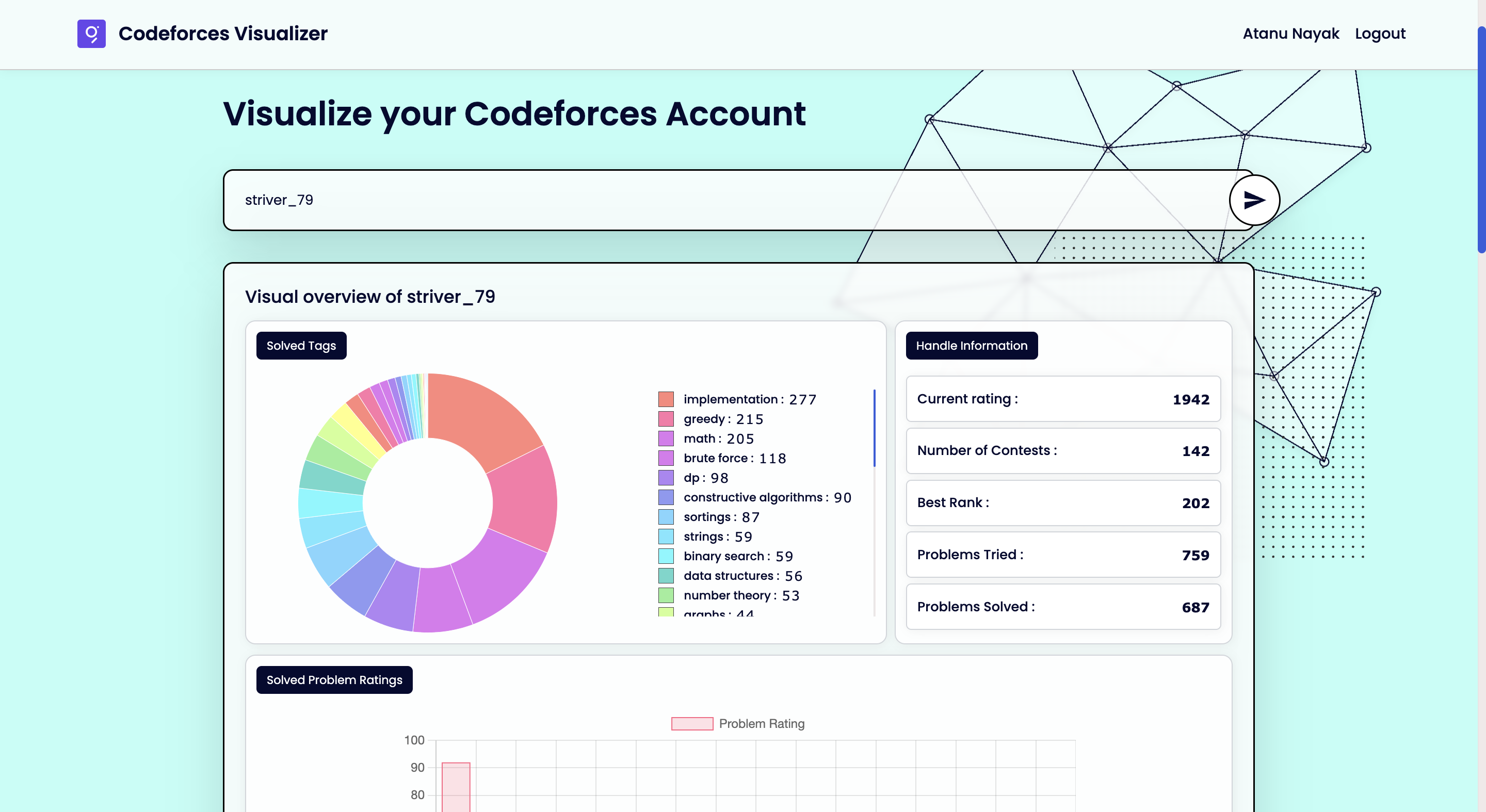Click the 'Current rating :' label
Image resolution: width=1486 pixels, height=812 pixels.
coord(967,398)
